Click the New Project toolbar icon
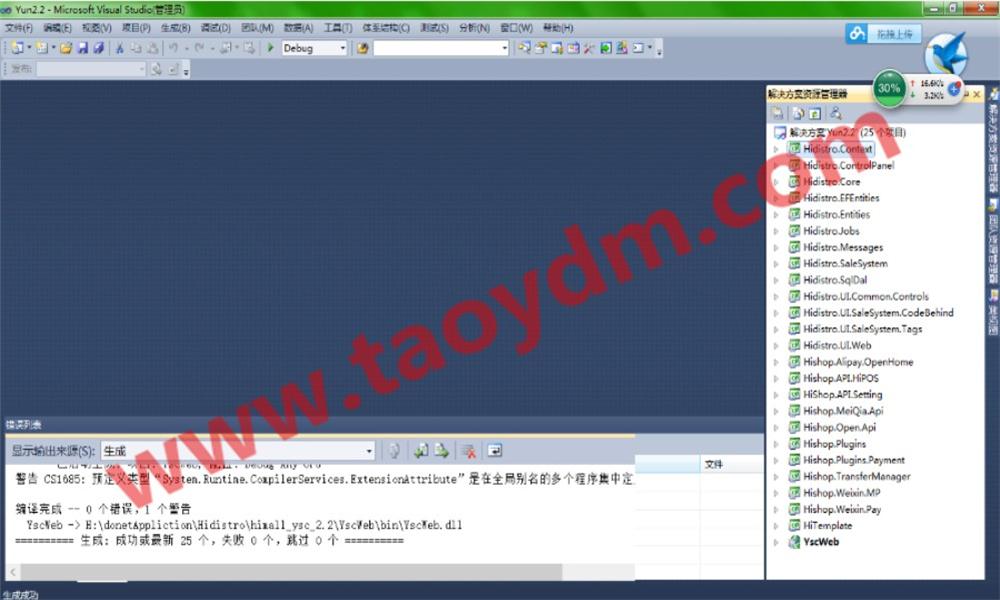Viewport: 1000px width, 600px height. click(17, 48)
